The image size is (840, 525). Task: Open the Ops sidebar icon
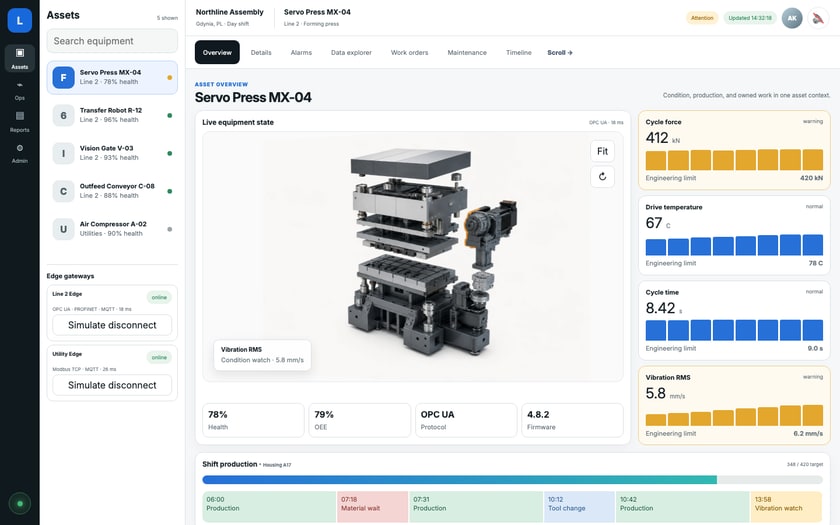20,90
